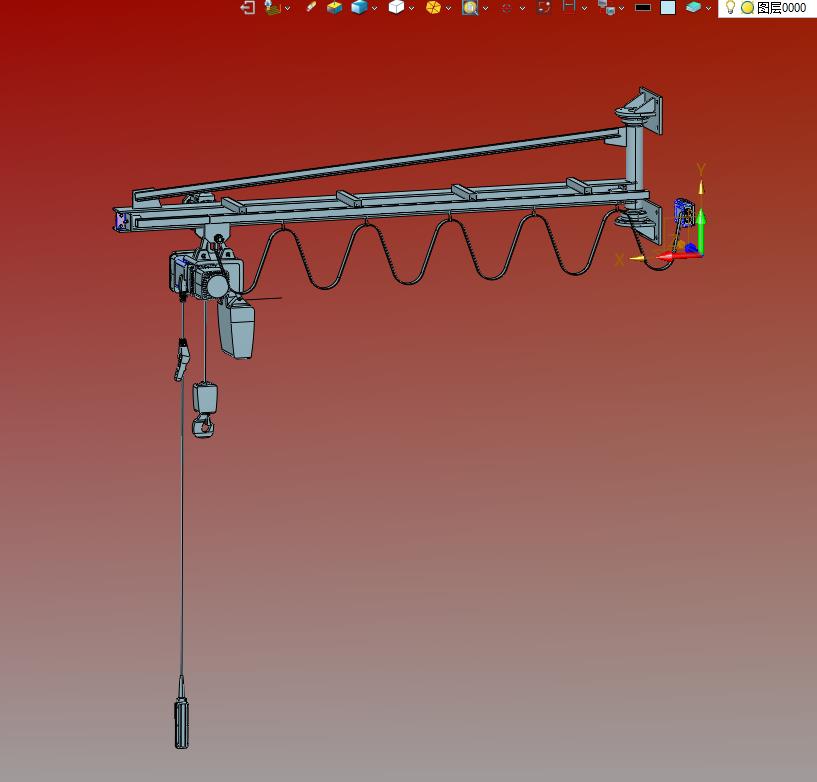Select the blue electrical box near the triad
The image size is (817, 782).
coord(683,213)
